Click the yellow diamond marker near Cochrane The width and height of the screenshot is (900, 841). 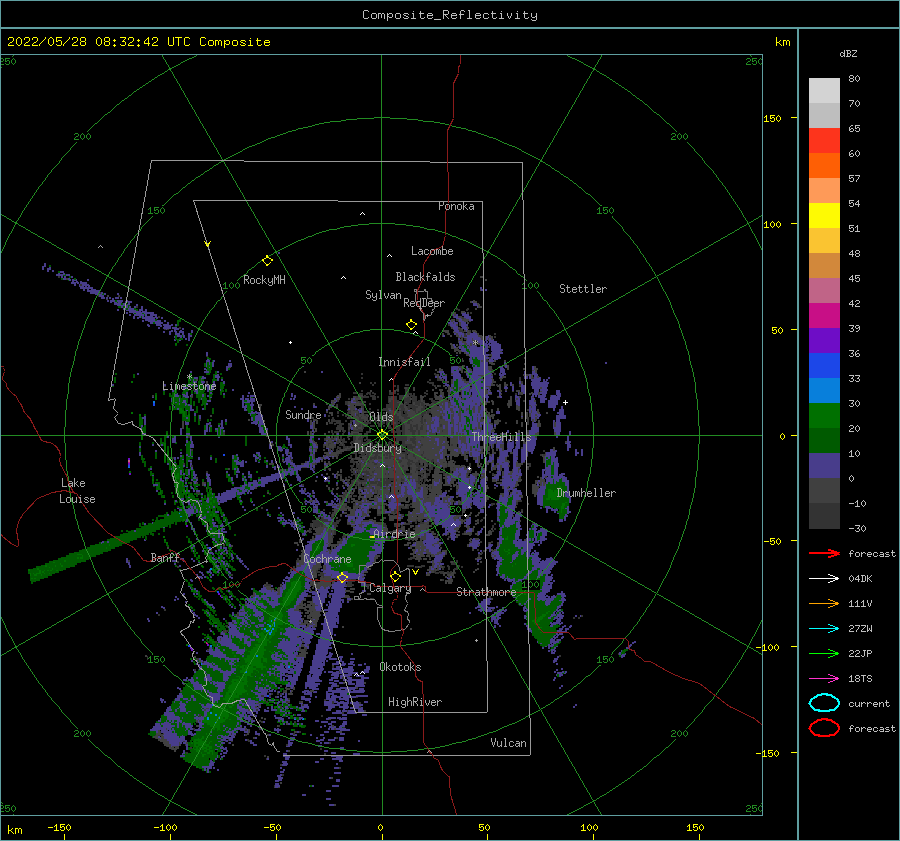(342, 577)
